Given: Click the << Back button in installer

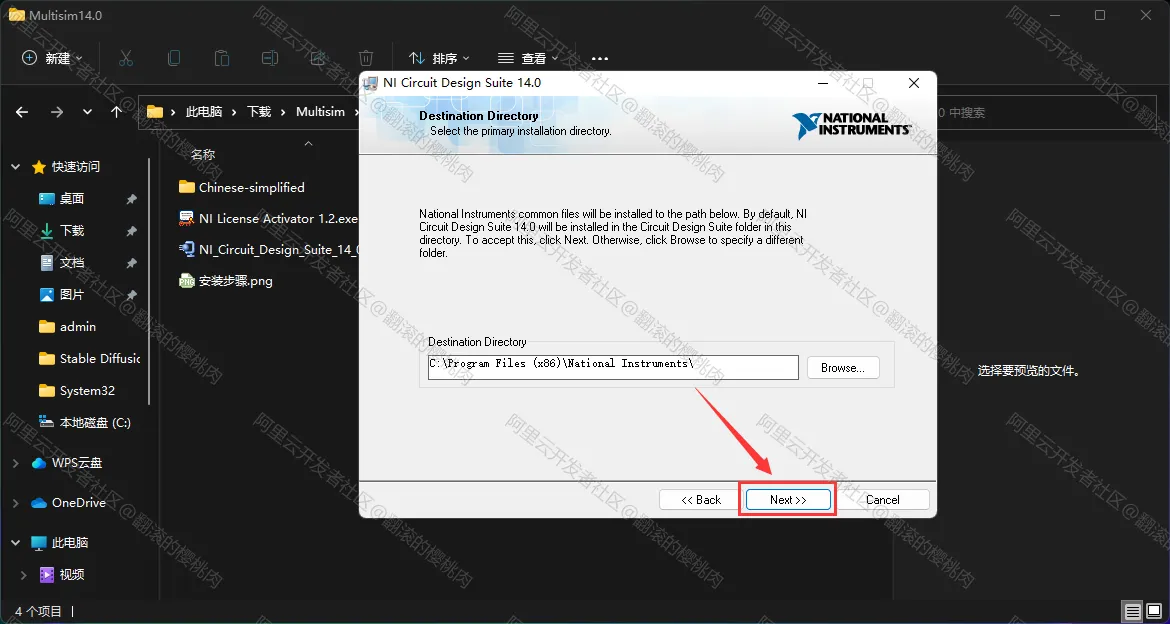Looking at the screenshot, I should point(701,499).
